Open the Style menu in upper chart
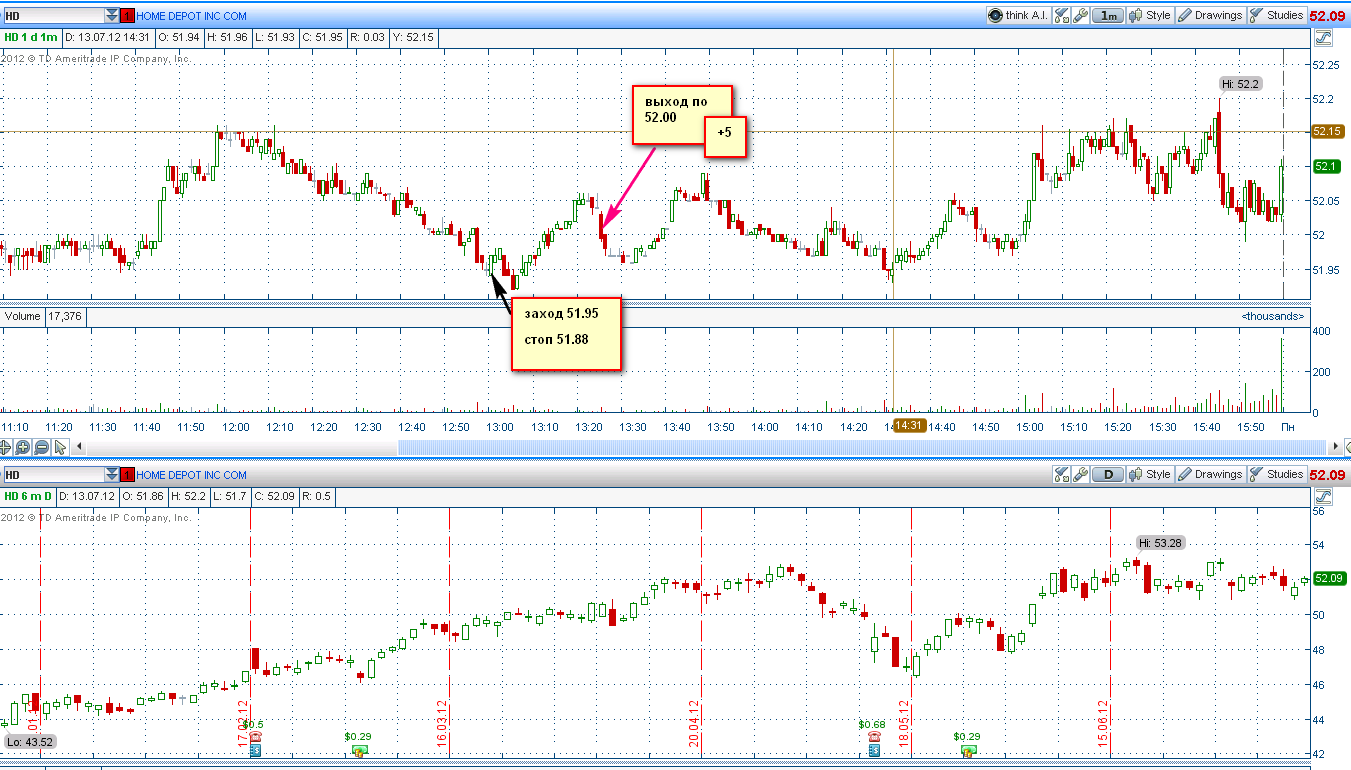The height and width of the screenshot is (770, 1351). coord(1151,15)
